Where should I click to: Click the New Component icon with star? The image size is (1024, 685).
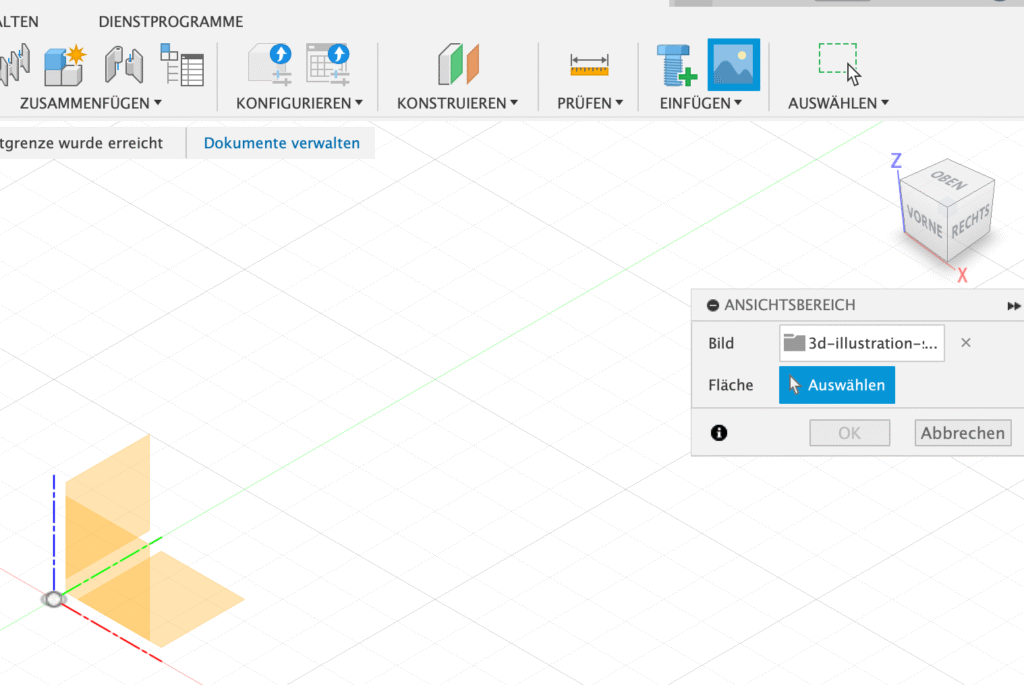pos(66,65)
